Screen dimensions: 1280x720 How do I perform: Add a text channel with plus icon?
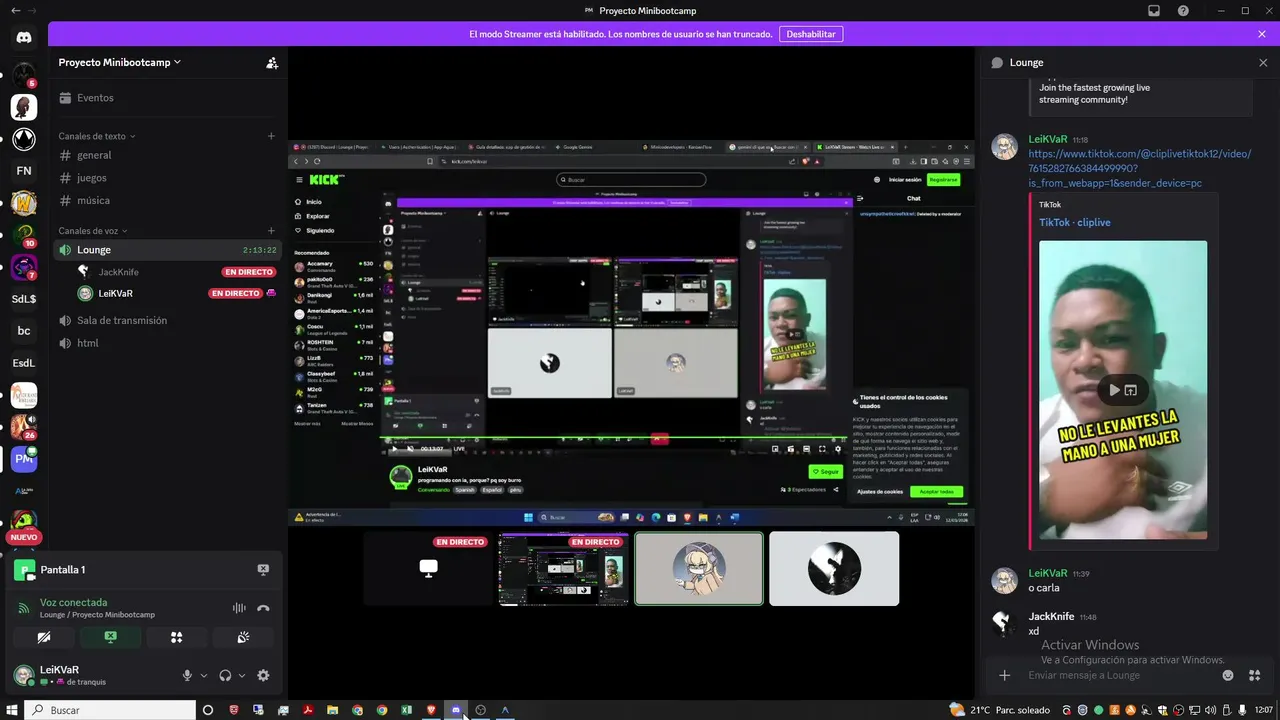coord(271,136)
